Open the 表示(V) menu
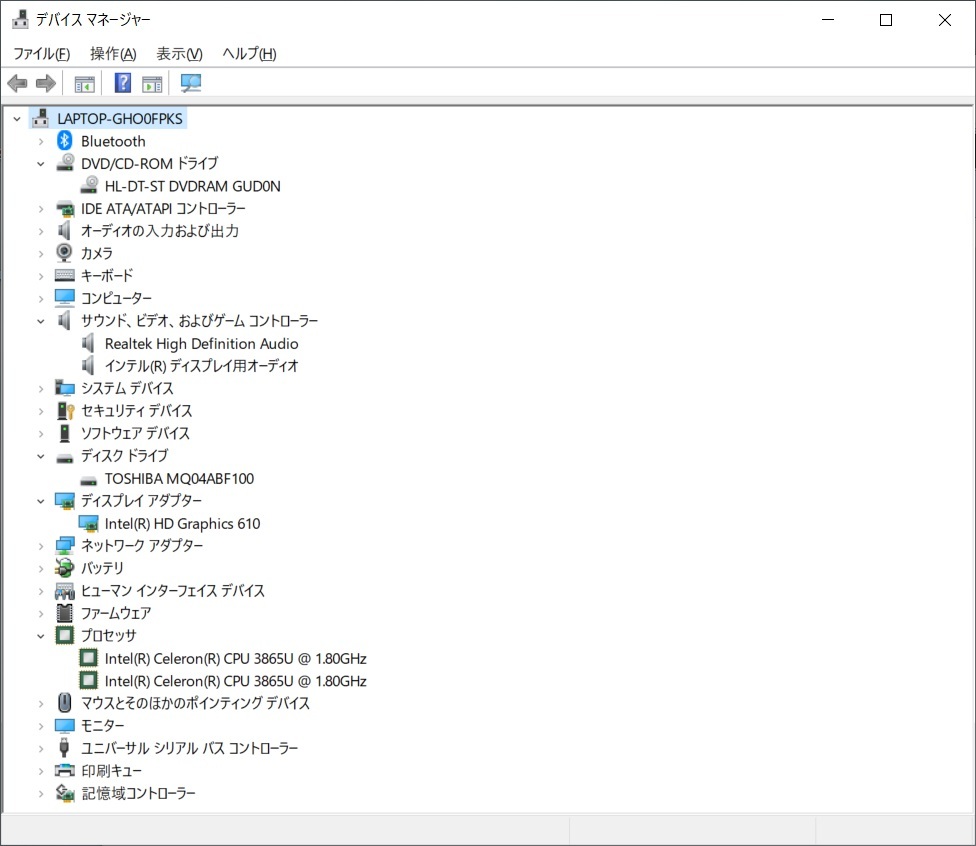The height and width of the screenshot is (846, 976). coord(179,54)
